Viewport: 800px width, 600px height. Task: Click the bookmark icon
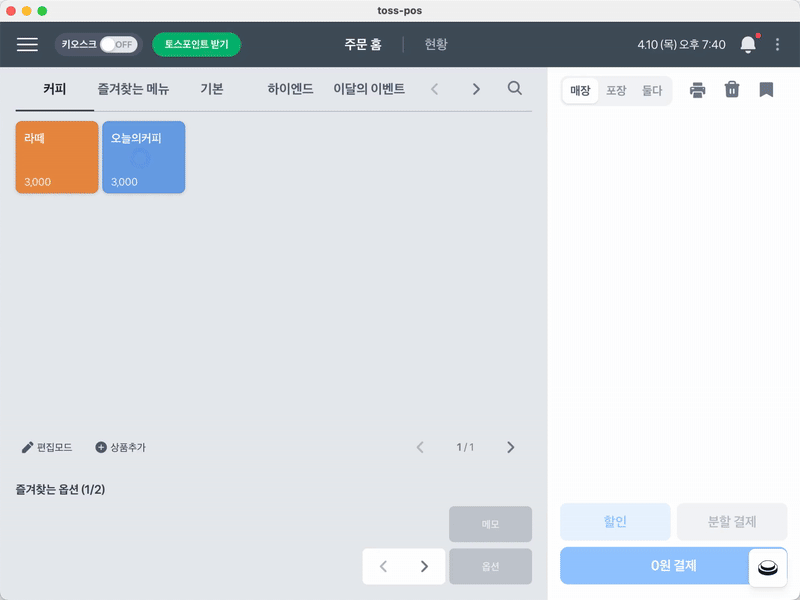[766, 90]
